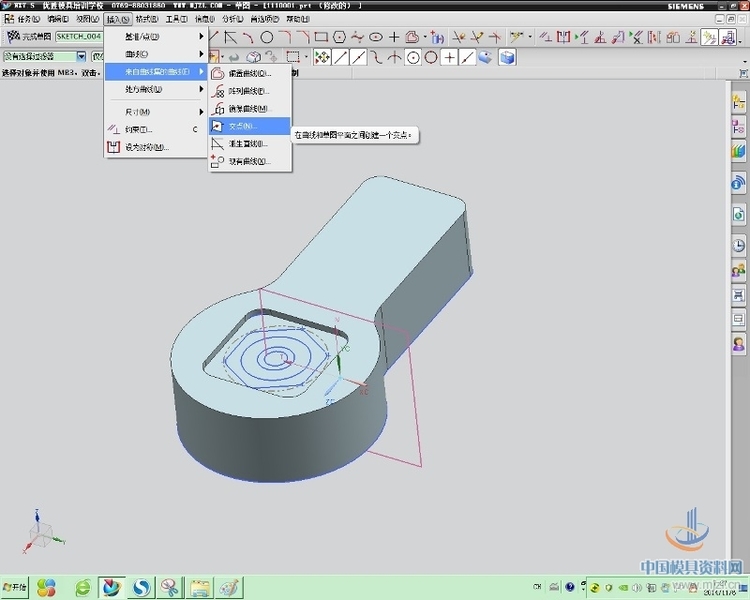The height and width of the screenshot is (600, 750).
Task: Open Internet Explorer from the taskbar
Action: 82,587
